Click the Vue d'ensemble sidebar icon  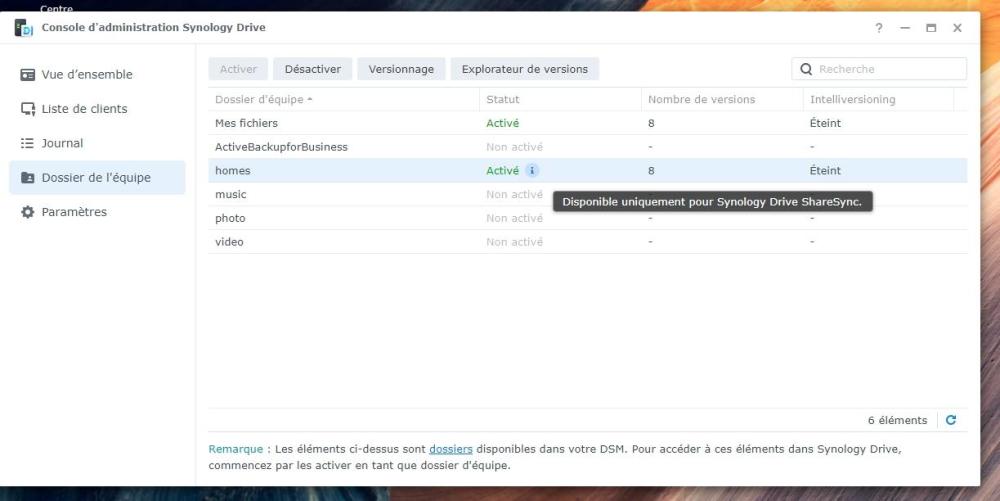(27, 75)
